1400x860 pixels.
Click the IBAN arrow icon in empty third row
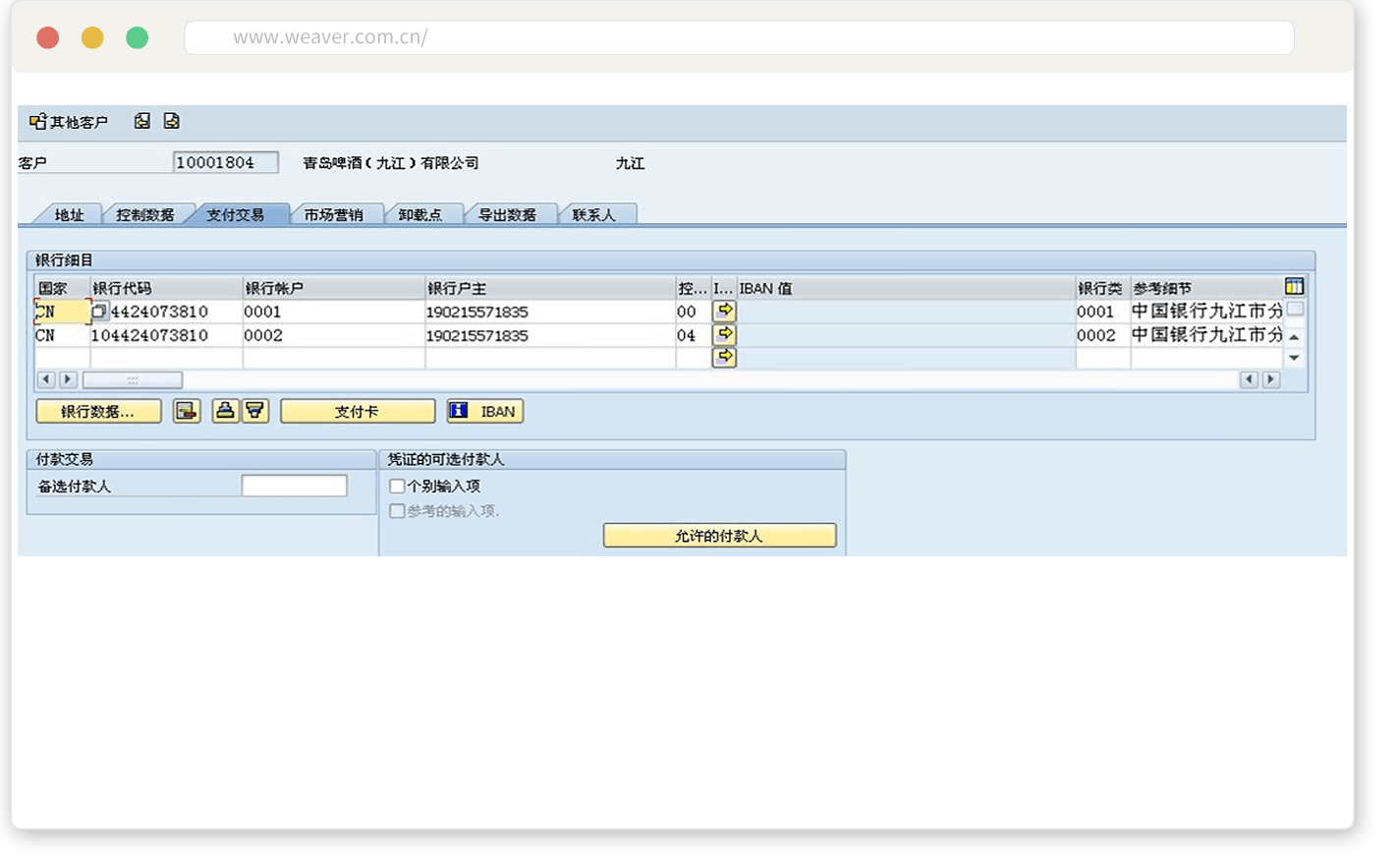tap(724, 357)
